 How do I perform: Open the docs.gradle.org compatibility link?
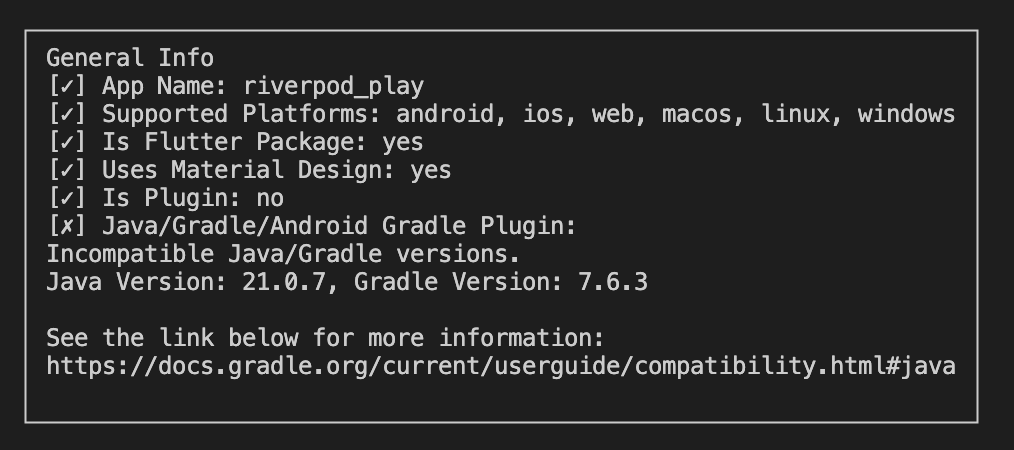coord(501,367)
